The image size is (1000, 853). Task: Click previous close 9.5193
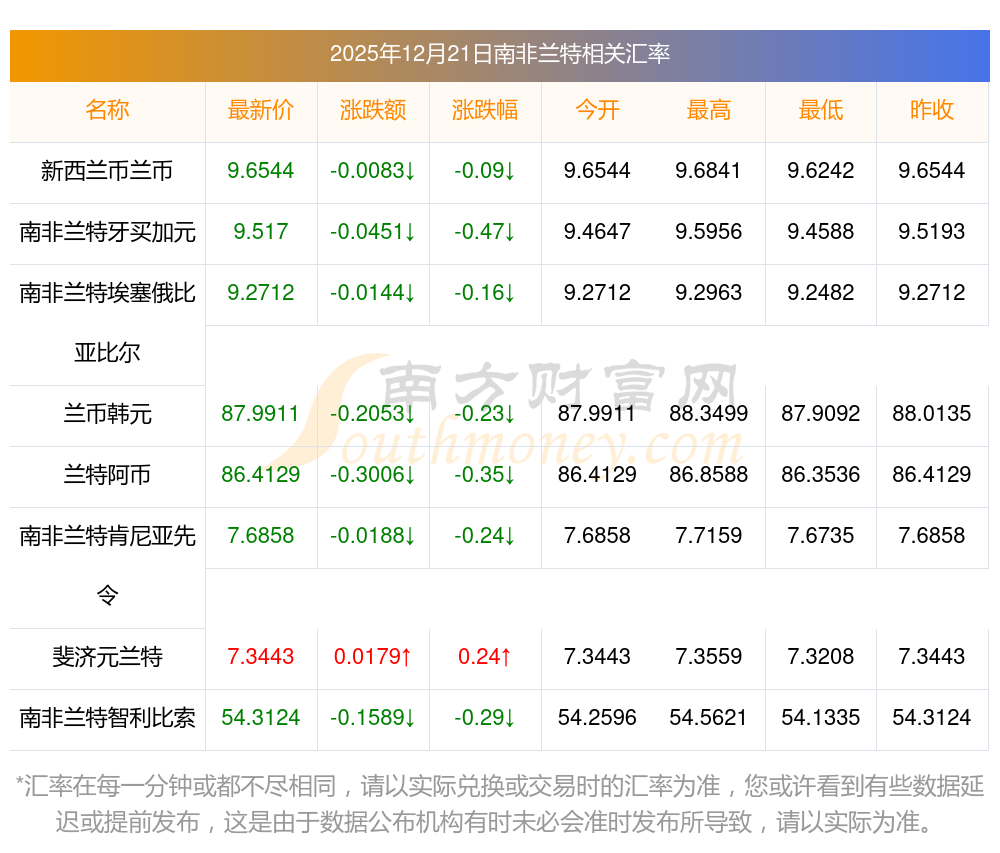click(x=932, y=231)
